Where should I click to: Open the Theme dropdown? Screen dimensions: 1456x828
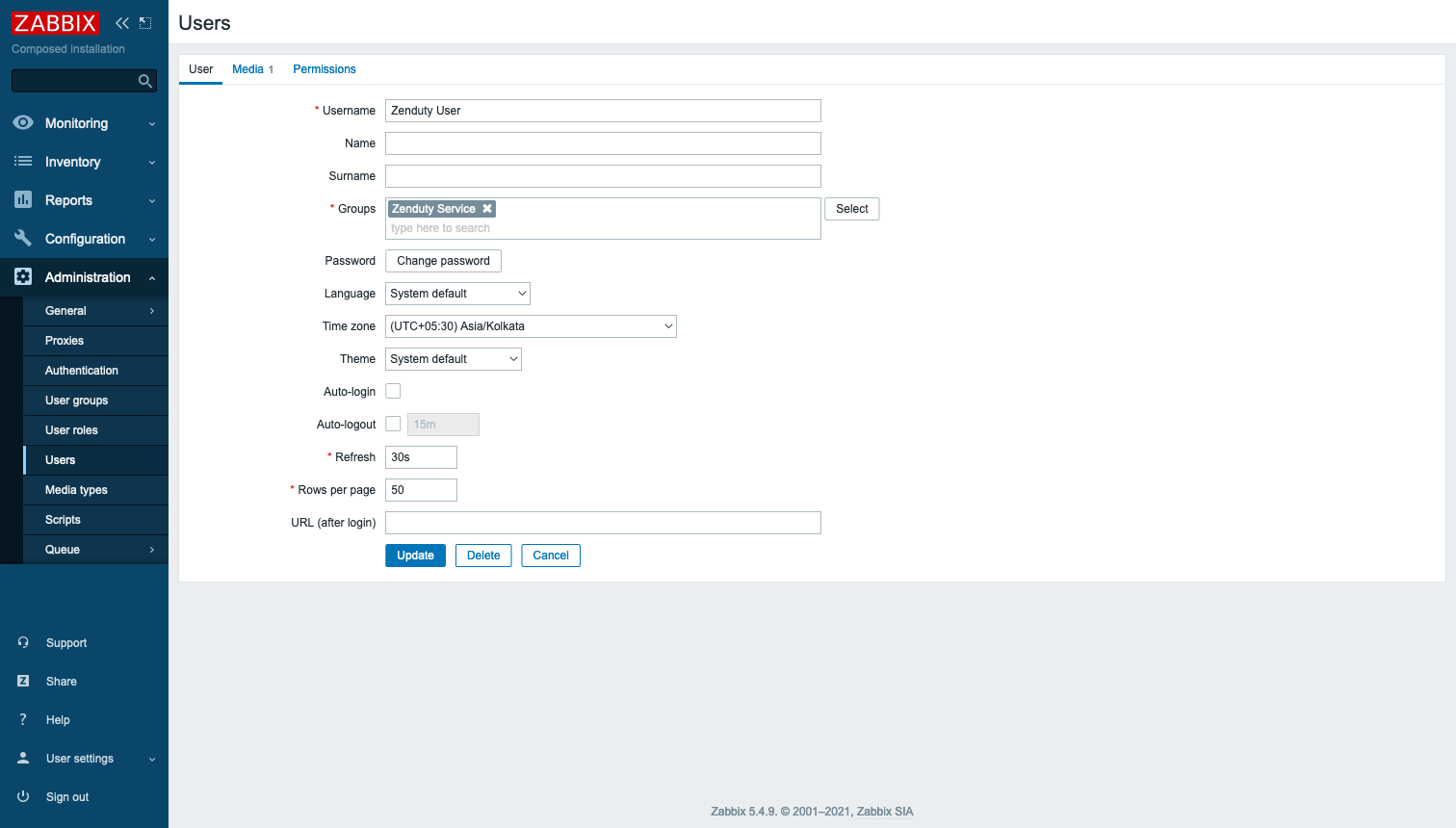point(454,359)
